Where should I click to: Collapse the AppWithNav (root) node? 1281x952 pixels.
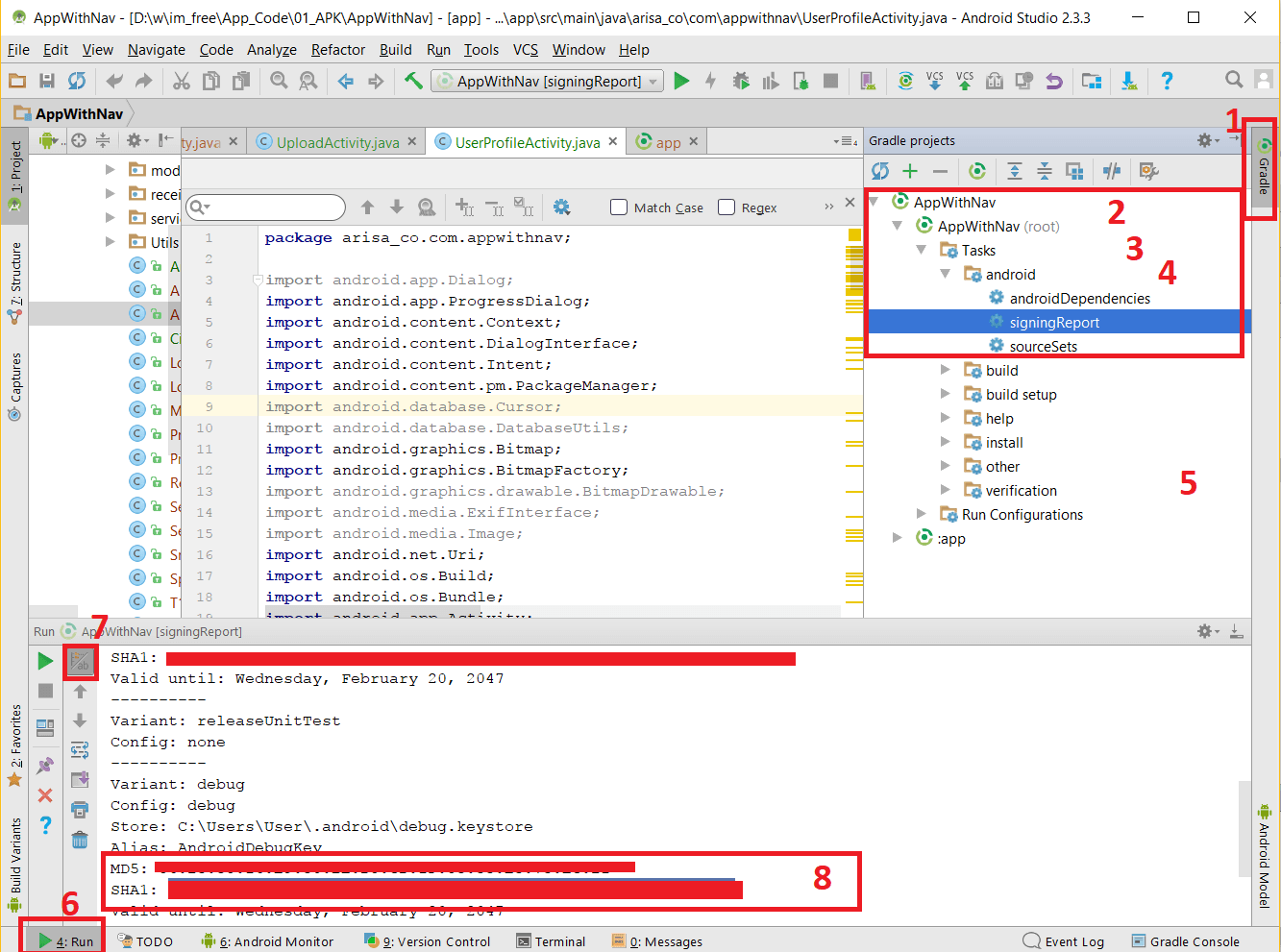click(898, 227)
